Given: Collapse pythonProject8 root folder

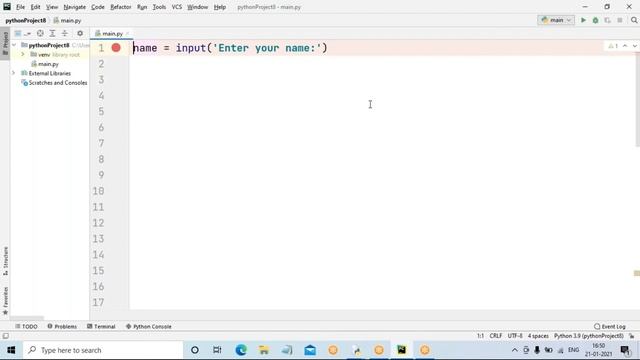Looking at the screenshot, I should pyautogui.click(x=14, y=45).
